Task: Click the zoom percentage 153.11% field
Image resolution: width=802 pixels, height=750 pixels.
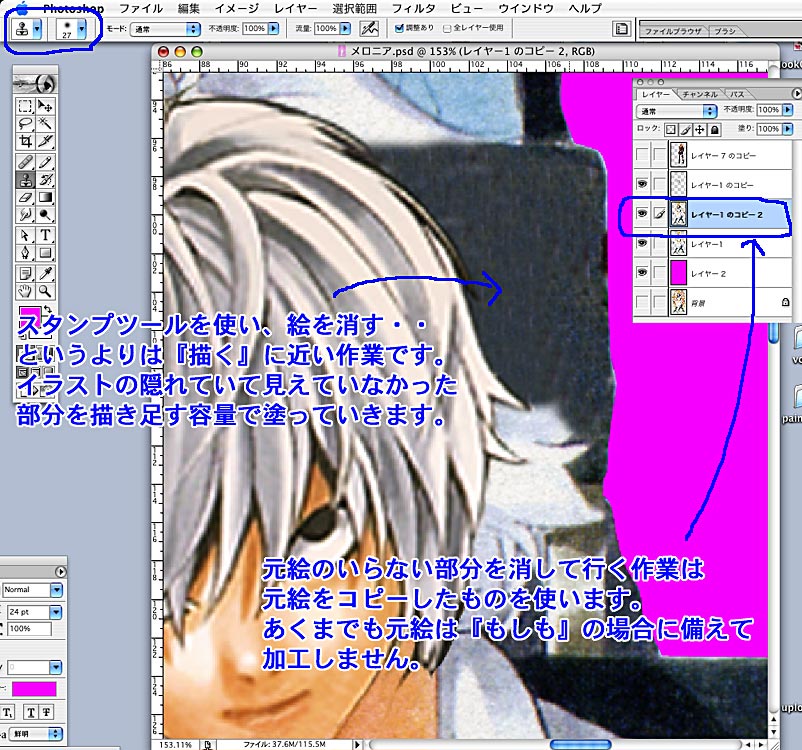Action: click(x=175, y=745)
